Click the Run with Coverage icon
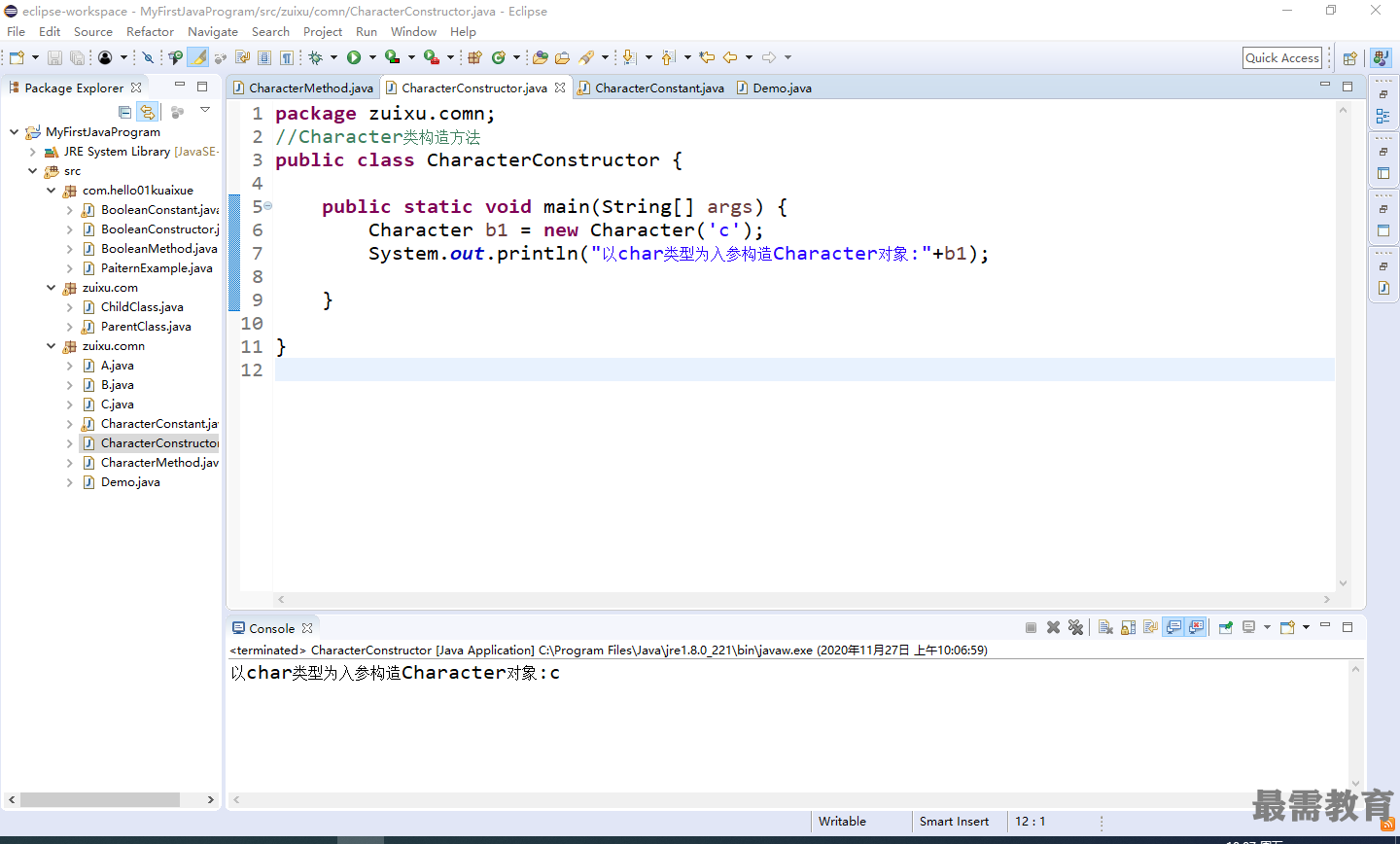The image size is (1400, 844). pyautogui.click(x=392, y=58)
